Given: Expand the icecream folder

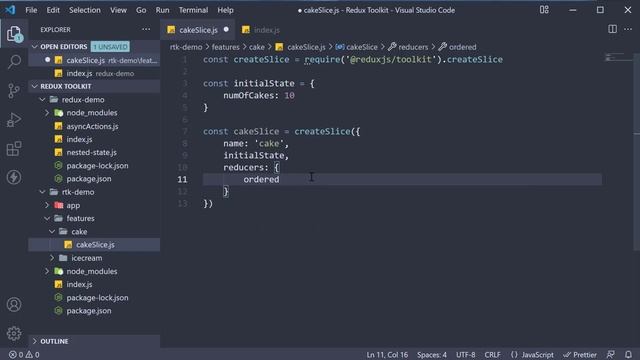Looking at the screenshot, I should pyautogui.click(x=52, y=258).
